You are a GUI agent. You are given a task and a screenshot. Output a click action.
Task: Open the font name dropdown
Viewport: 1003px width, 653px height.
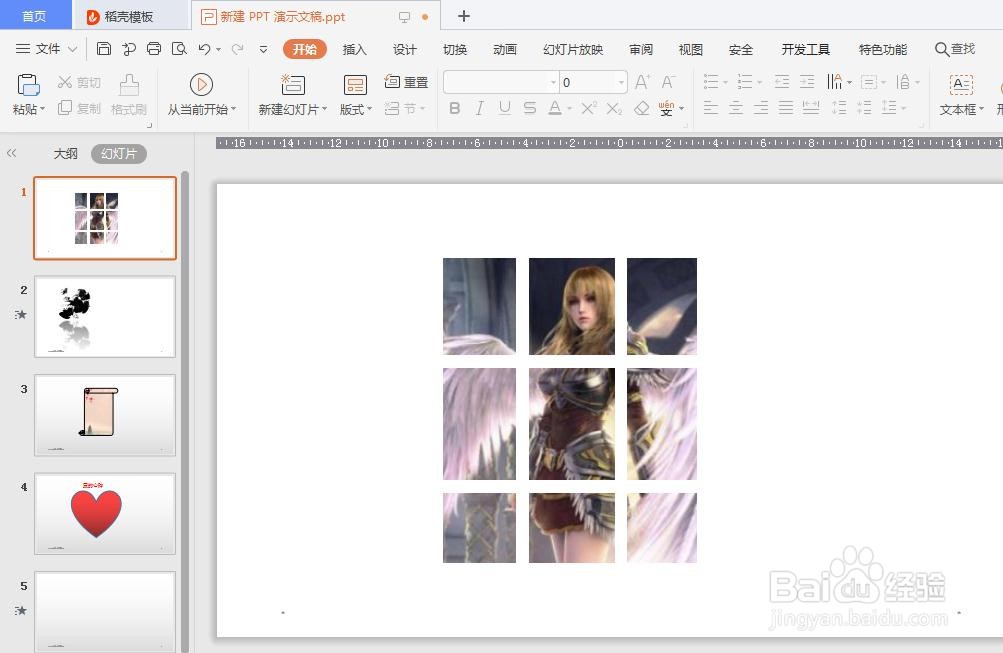click(553, 83)
